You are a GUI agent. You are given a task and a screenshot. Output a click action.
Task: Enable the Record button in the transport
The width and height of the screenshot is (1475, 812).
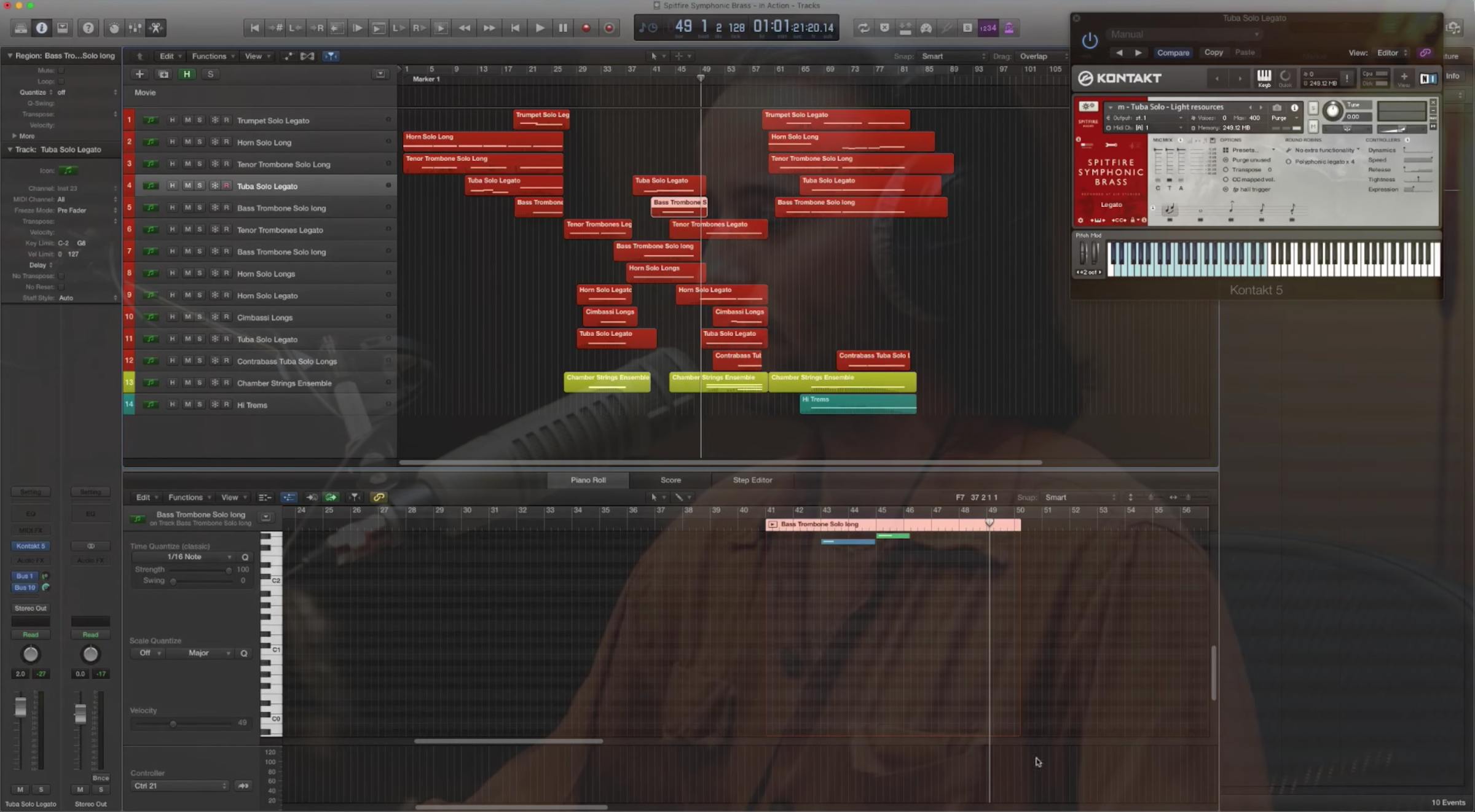(x=586, y=28)
